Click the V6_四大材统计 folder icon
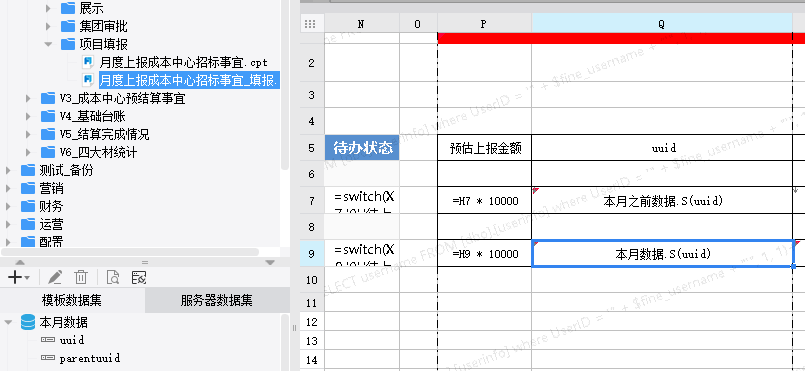805x371 pixels. [48, 152]
